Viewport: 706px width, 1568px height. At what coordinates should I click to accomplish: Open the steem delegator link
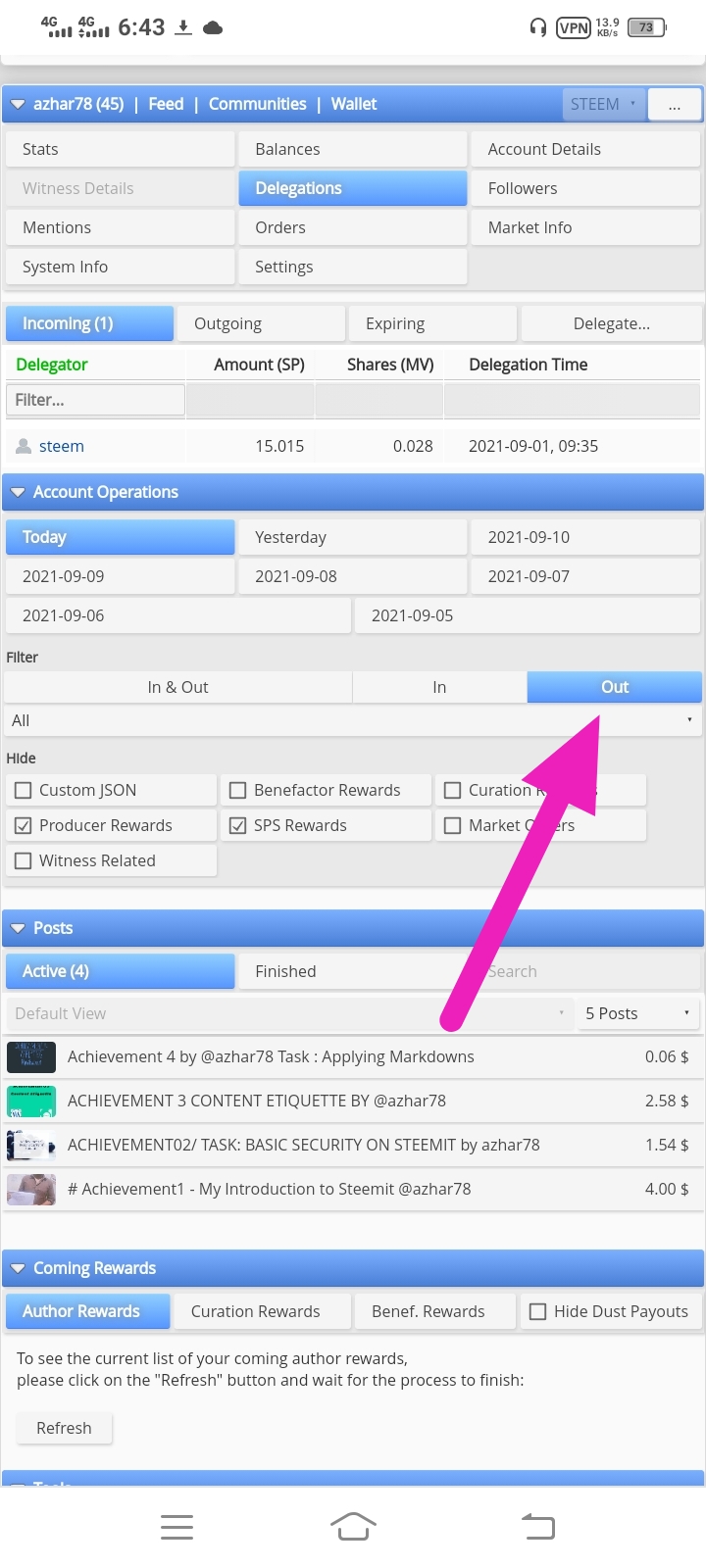62,446
